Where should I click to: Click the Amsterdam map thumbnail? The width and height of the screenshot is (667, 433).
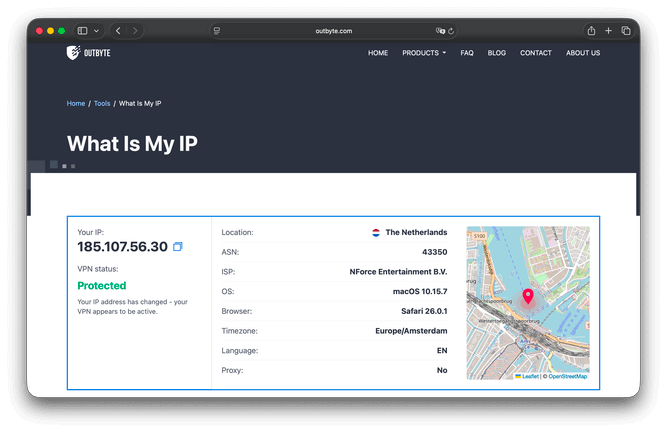tap(528, 303)
